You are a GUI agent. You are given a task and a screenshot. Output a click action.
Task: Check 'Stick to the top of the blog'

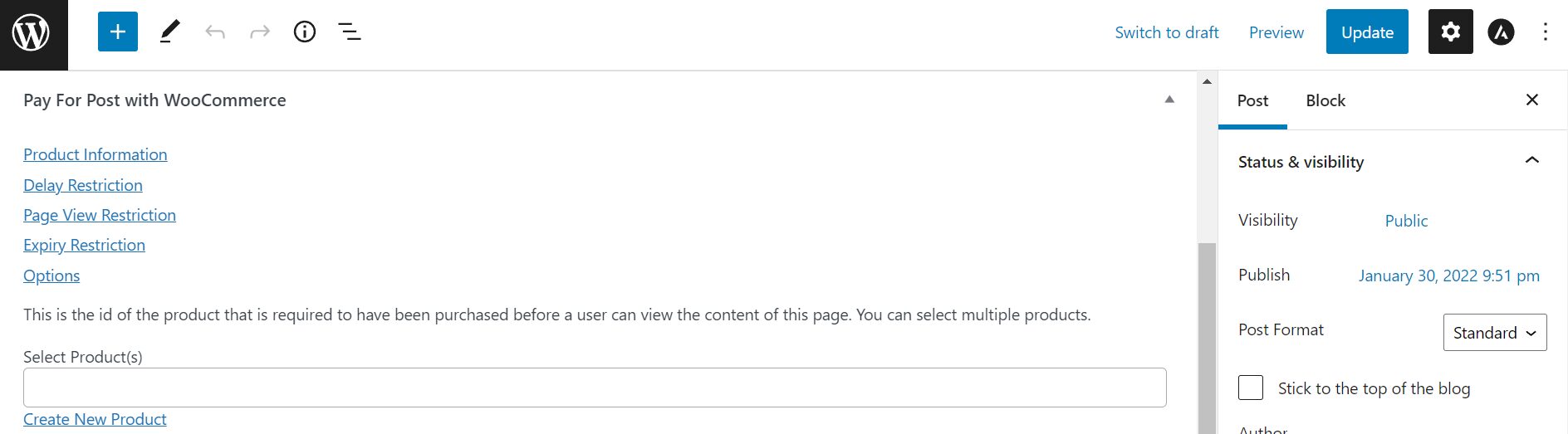pos(1251,388)
